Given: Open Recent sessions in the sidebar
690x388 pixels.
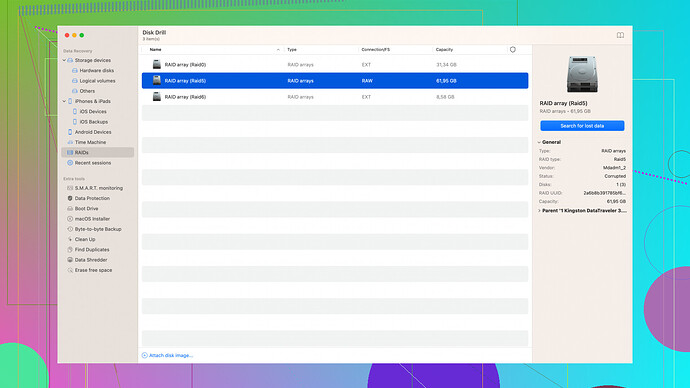Looking at the screenshot, I should point(93,163).
